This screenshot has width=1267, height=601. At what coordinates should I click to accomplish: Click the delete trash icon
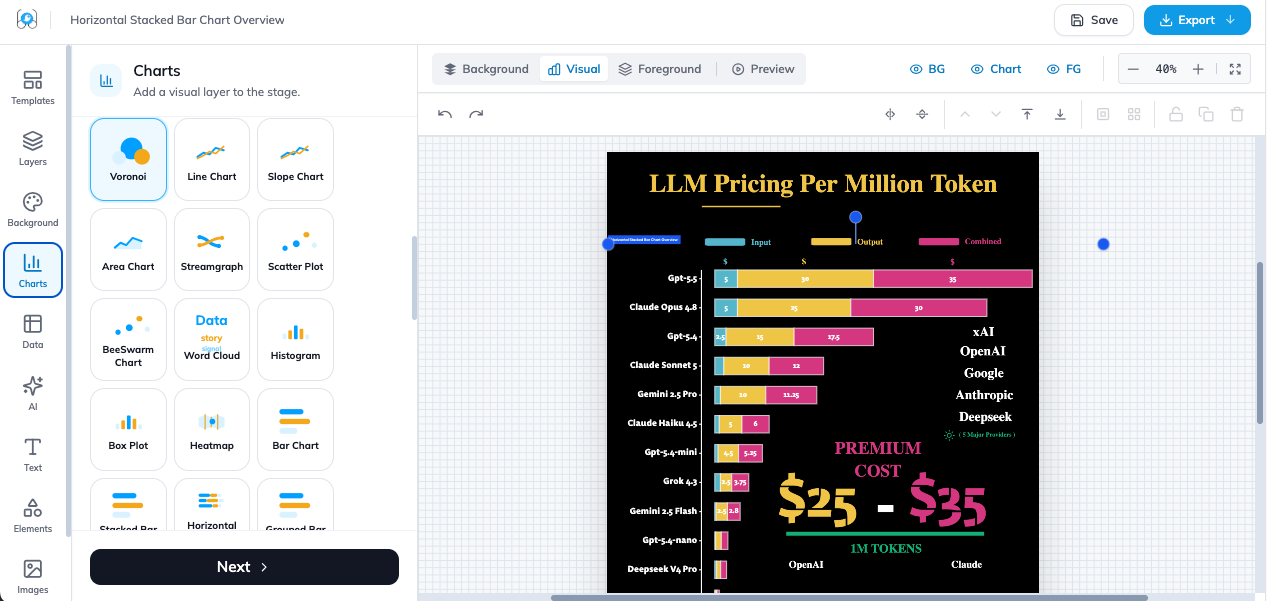tap(1237, 114)
